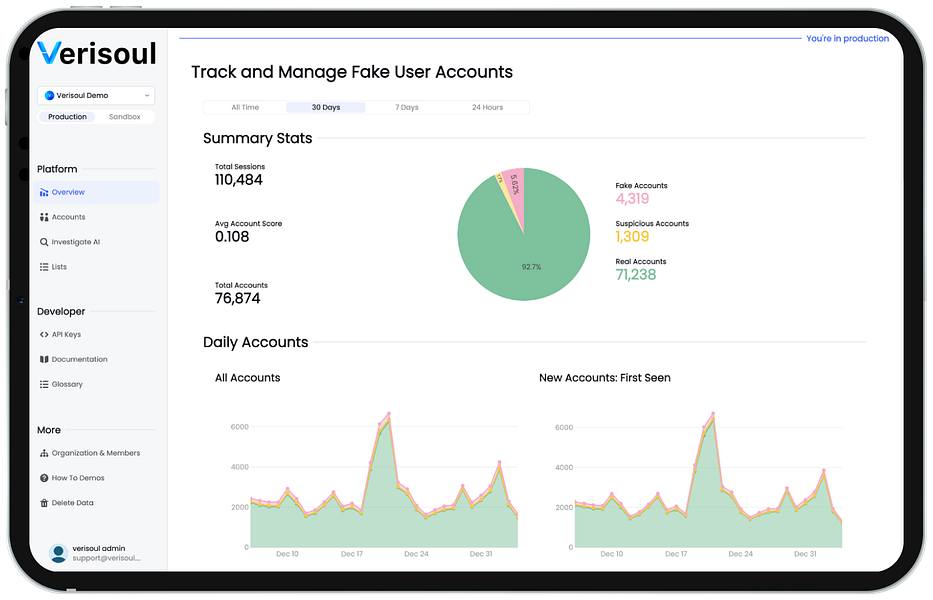Viewport: 933px width, 600px height.
Task: Click the New Accounts chart peak point
Action: [713, 414]
